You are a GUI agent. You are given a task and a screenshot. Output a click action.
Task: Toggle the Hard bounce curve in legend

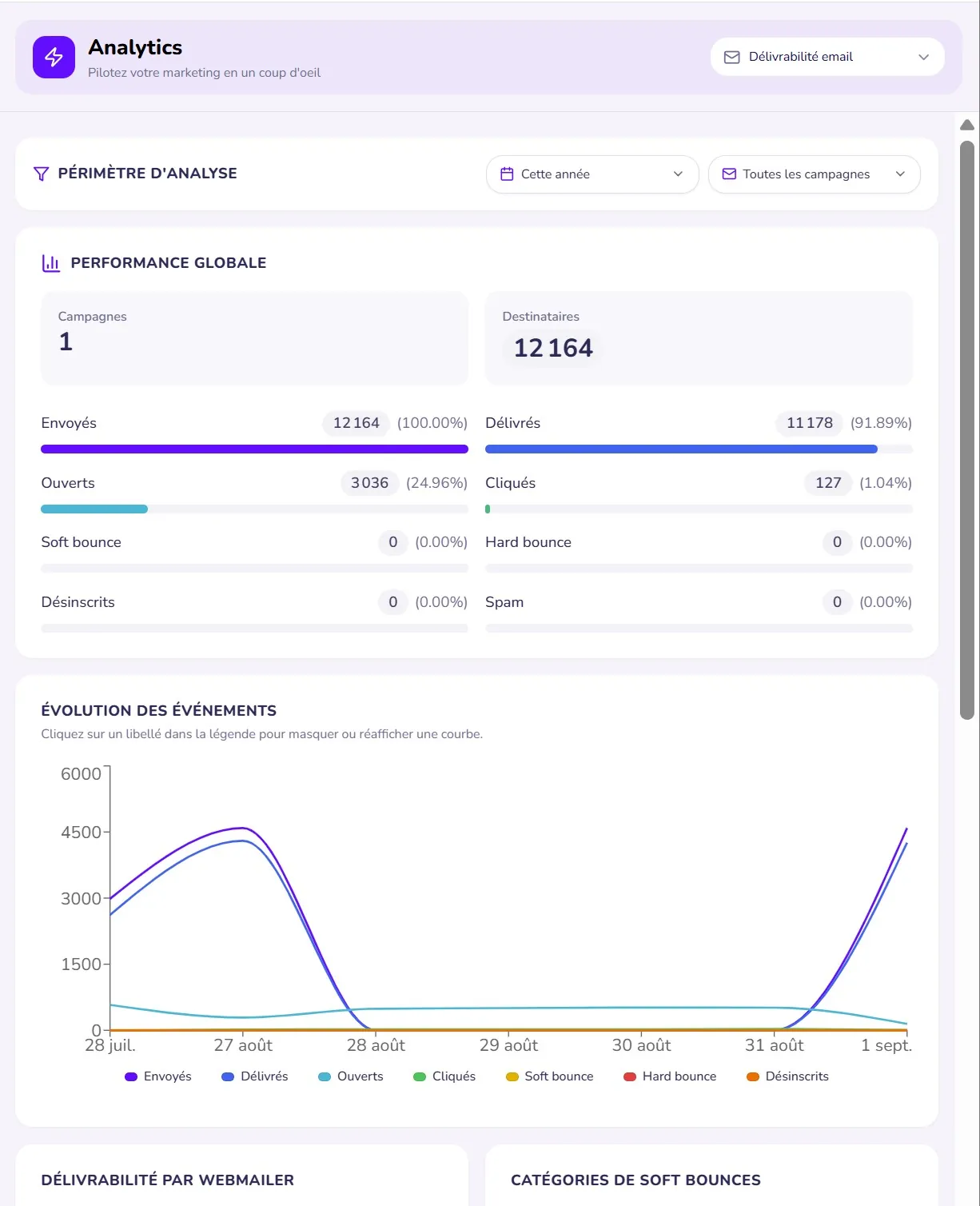(x=670, y=1076)
